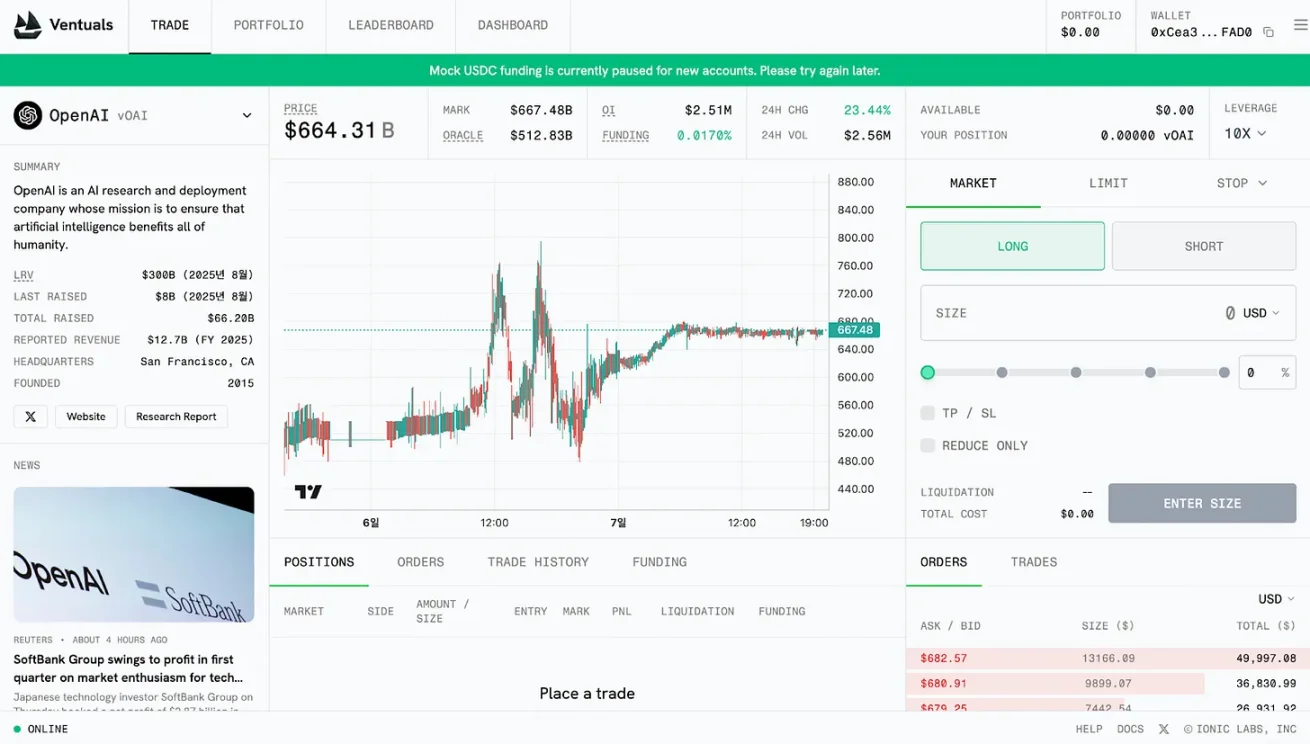Open the LEADERBOARD page
Image resolution: width=1310 pixels, height=744 pixels.
point(390,24)
